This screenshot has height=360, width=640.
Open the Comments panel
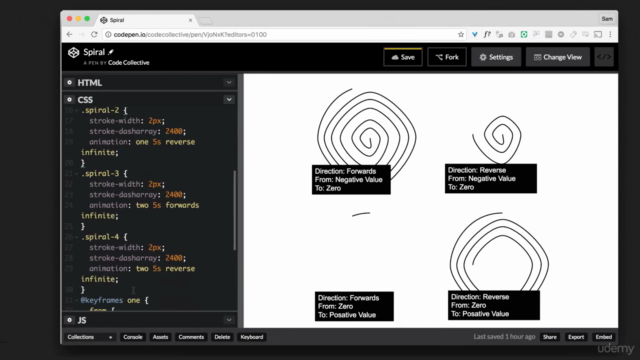tap(191, 337)
